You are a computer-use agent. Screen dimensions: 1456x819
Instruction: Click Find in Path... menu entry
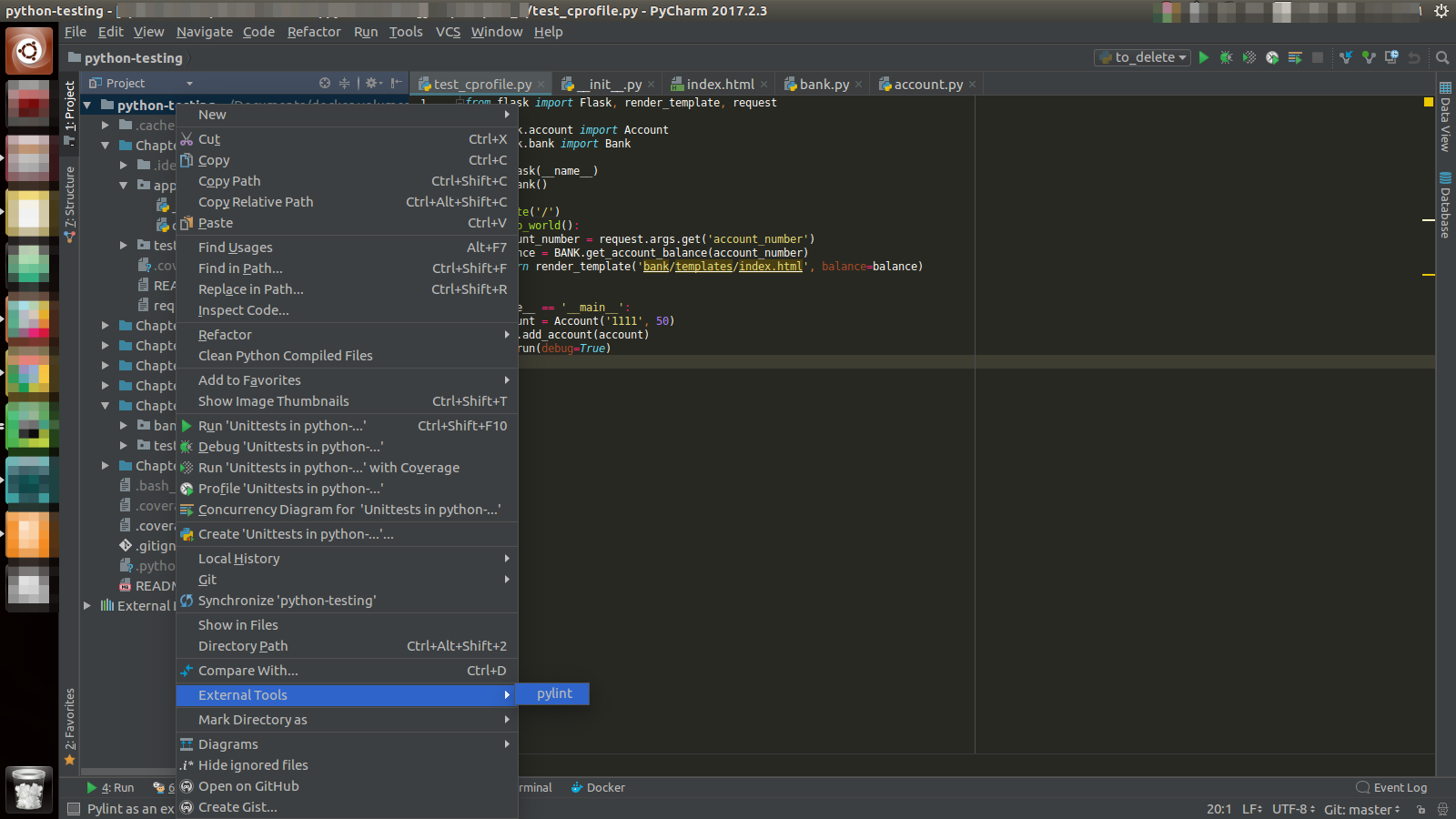(x=347, y=268)
